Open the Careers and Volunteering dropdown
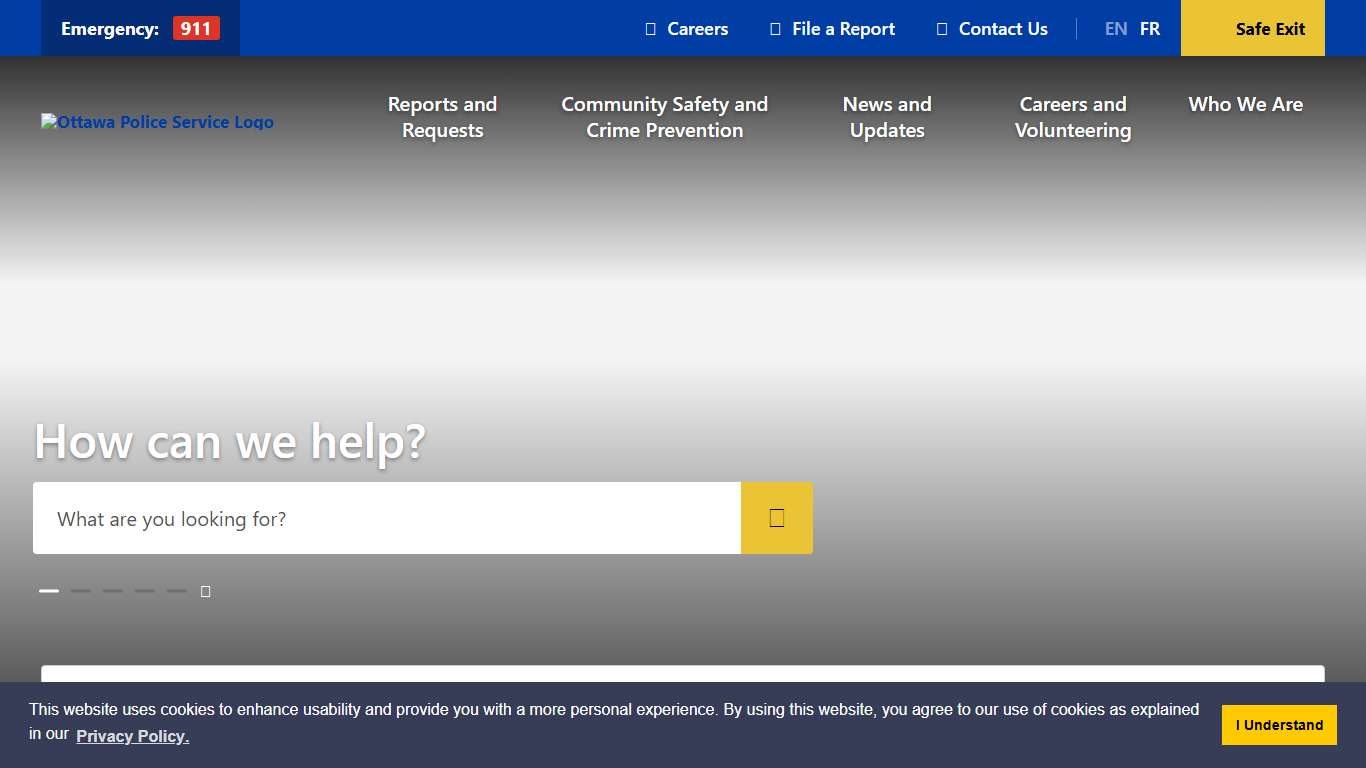 tap(1072, 117)
